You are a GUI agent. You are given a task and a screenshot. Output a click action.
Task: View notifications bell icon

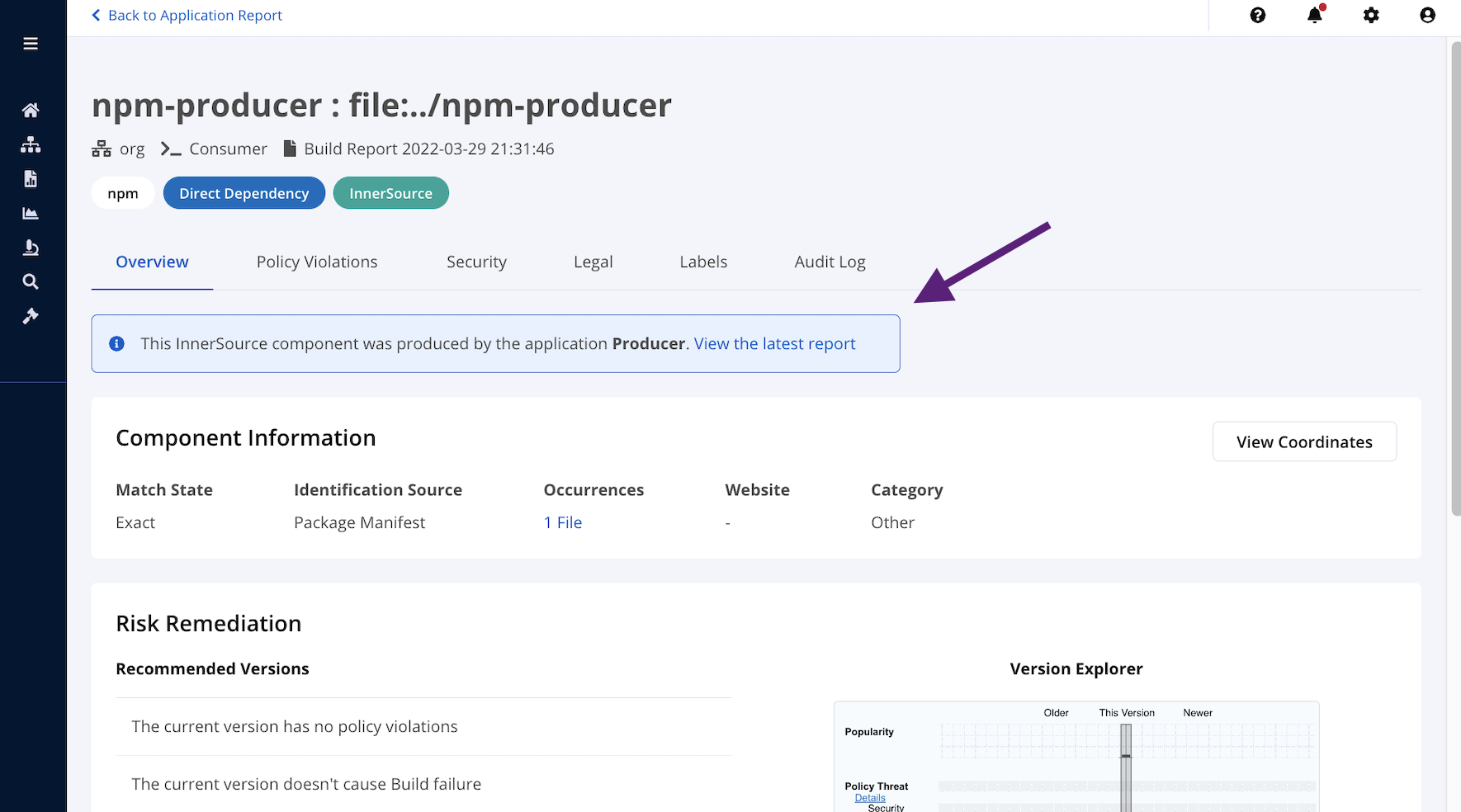pos(1314,16)
